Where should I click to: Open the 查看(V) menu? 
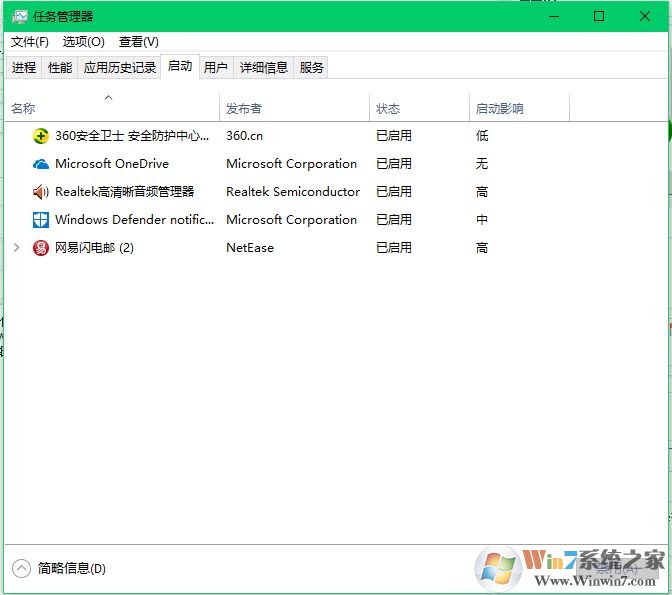[x=139, y=42]
